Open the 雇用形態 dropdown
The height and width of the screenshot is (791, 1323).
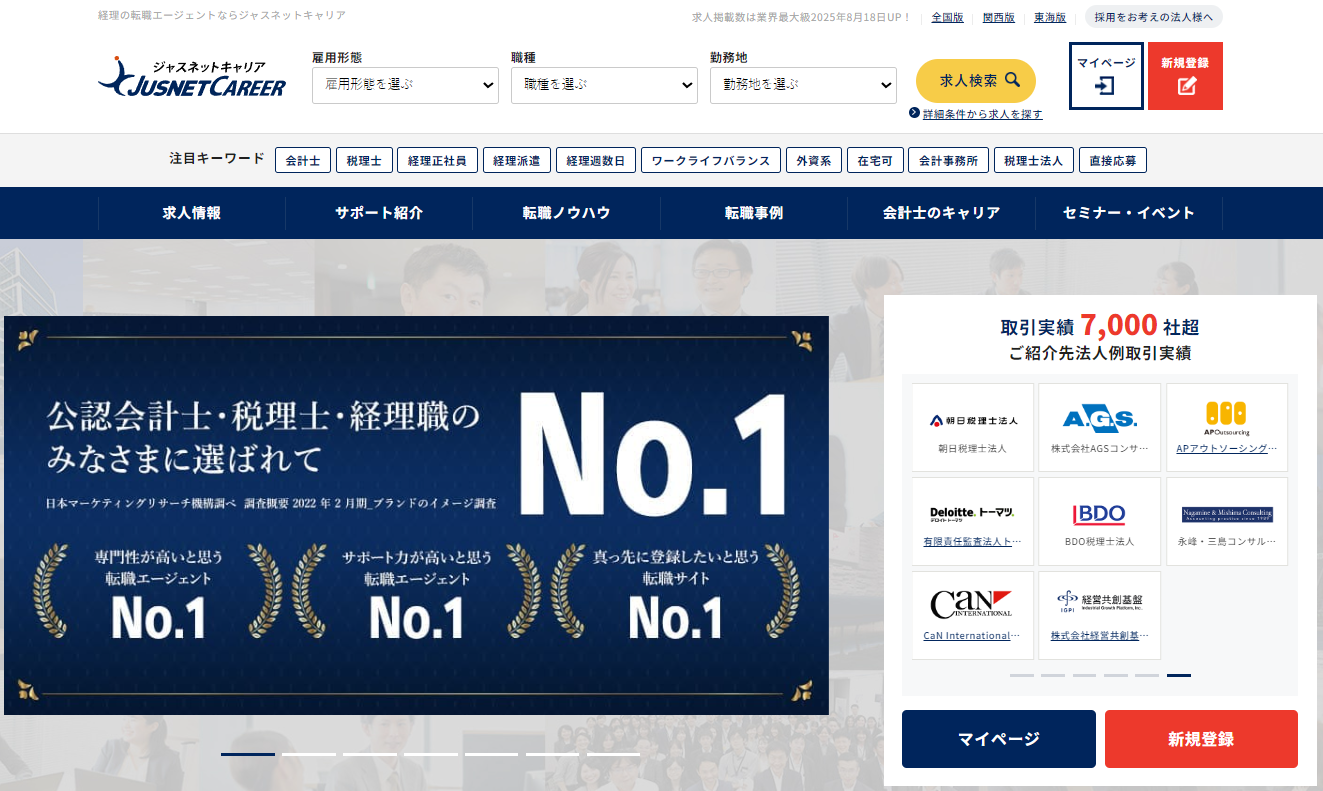(x=405, y=85)
